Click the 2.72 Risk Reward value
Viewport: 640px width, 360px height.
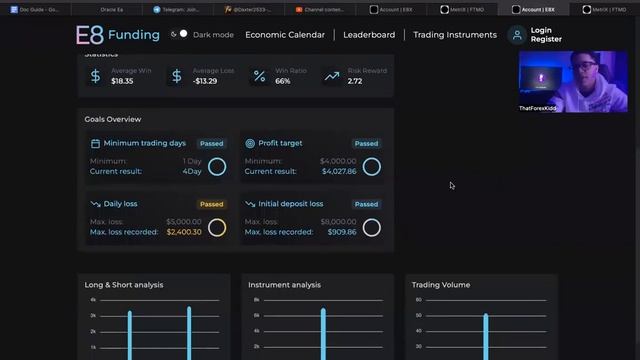pos(355,81)
